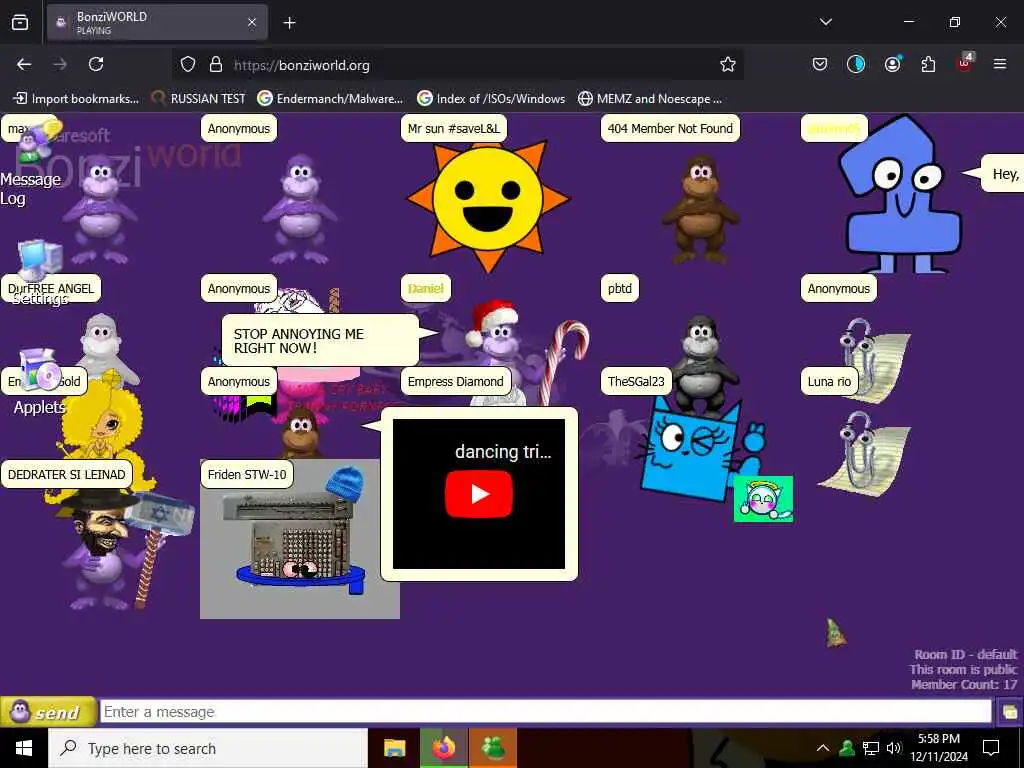Open the Firefox View icon
The width and height of the screenshot is (1024, 768).
[20, 23]
